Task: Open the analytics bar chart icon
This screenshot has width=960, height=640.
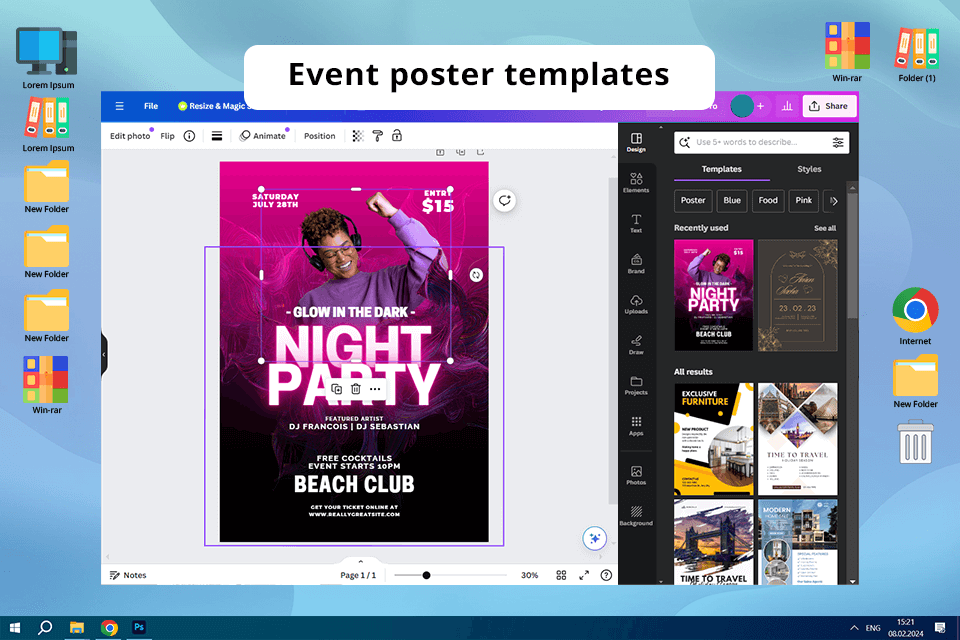Action: 787,106
